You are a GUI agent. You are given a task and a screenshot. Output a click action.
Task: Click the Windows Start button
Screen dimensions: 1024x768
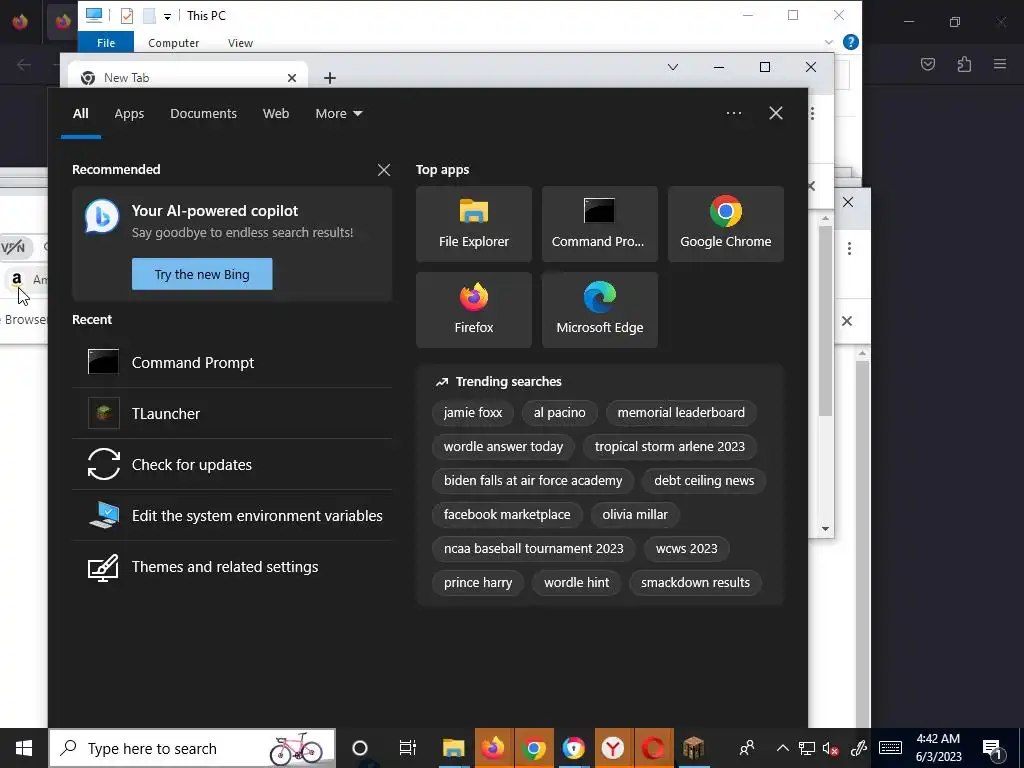[x=24, y=748]
